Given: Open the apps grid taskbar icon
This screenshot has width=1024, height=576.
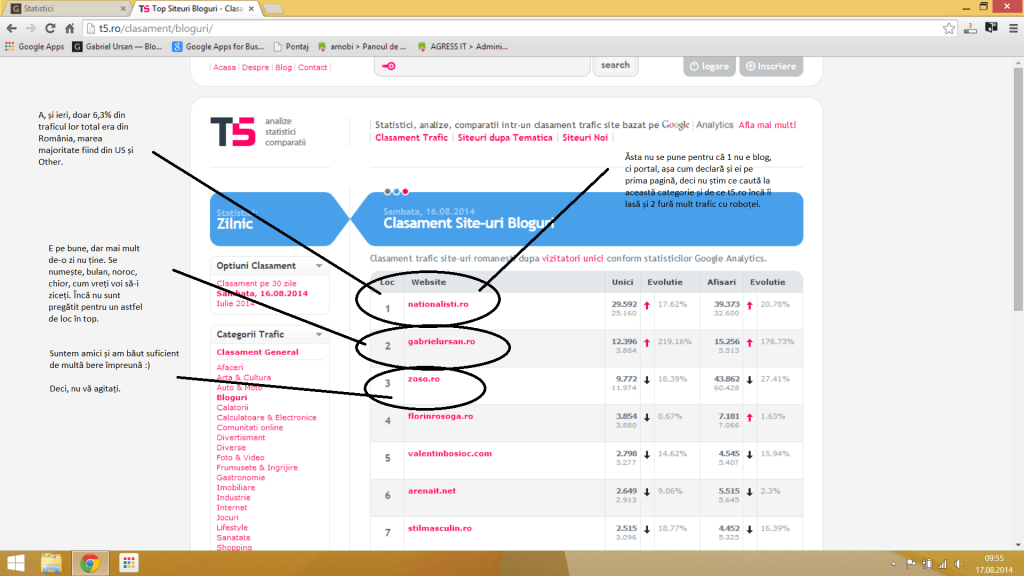Looking at the screenshot, I should coord(129,563).
